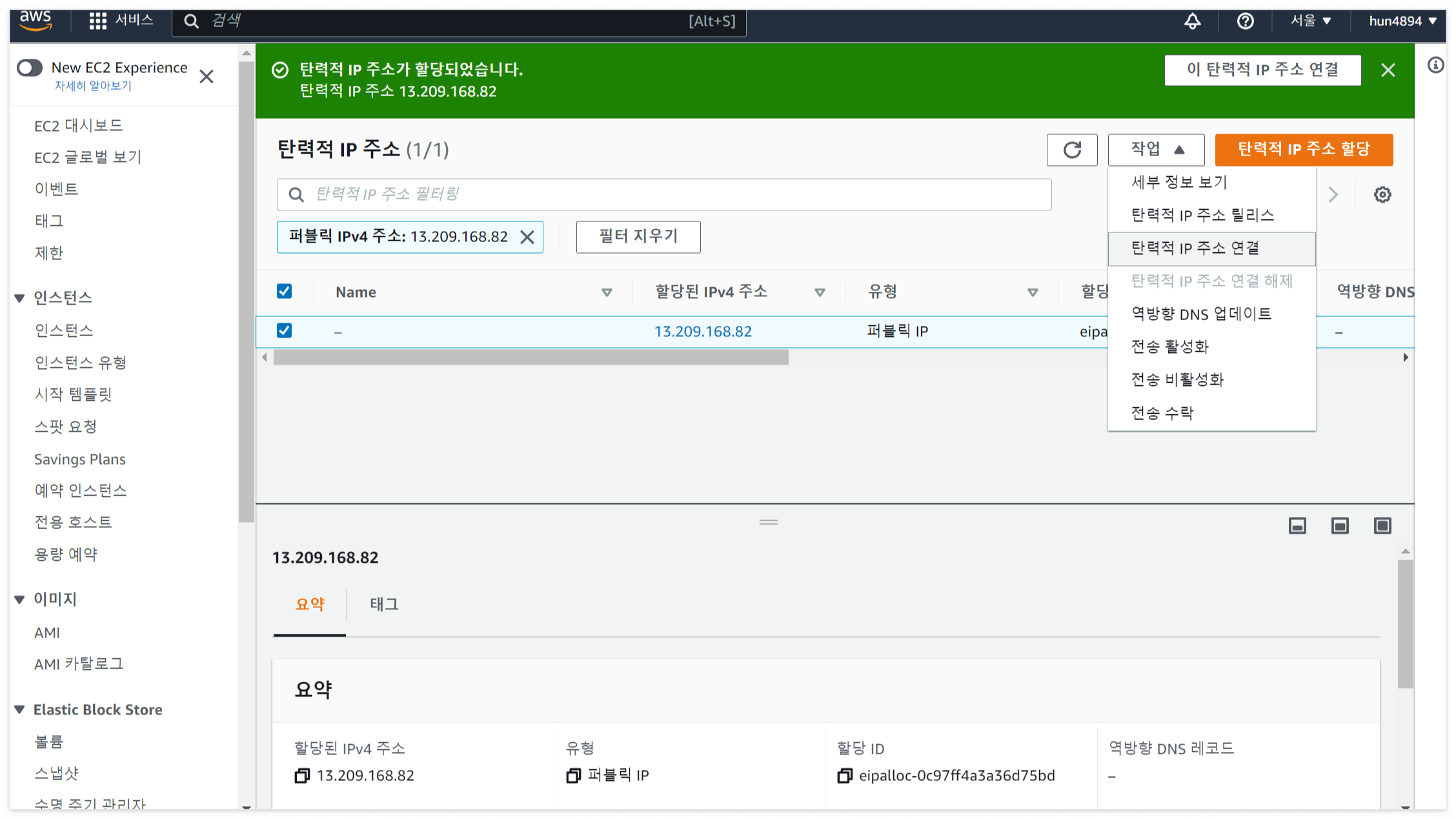This screenshot has width=1456, height=819.
Task: Maximize the details panel to full view
Action: click(x=1382, y=525)
